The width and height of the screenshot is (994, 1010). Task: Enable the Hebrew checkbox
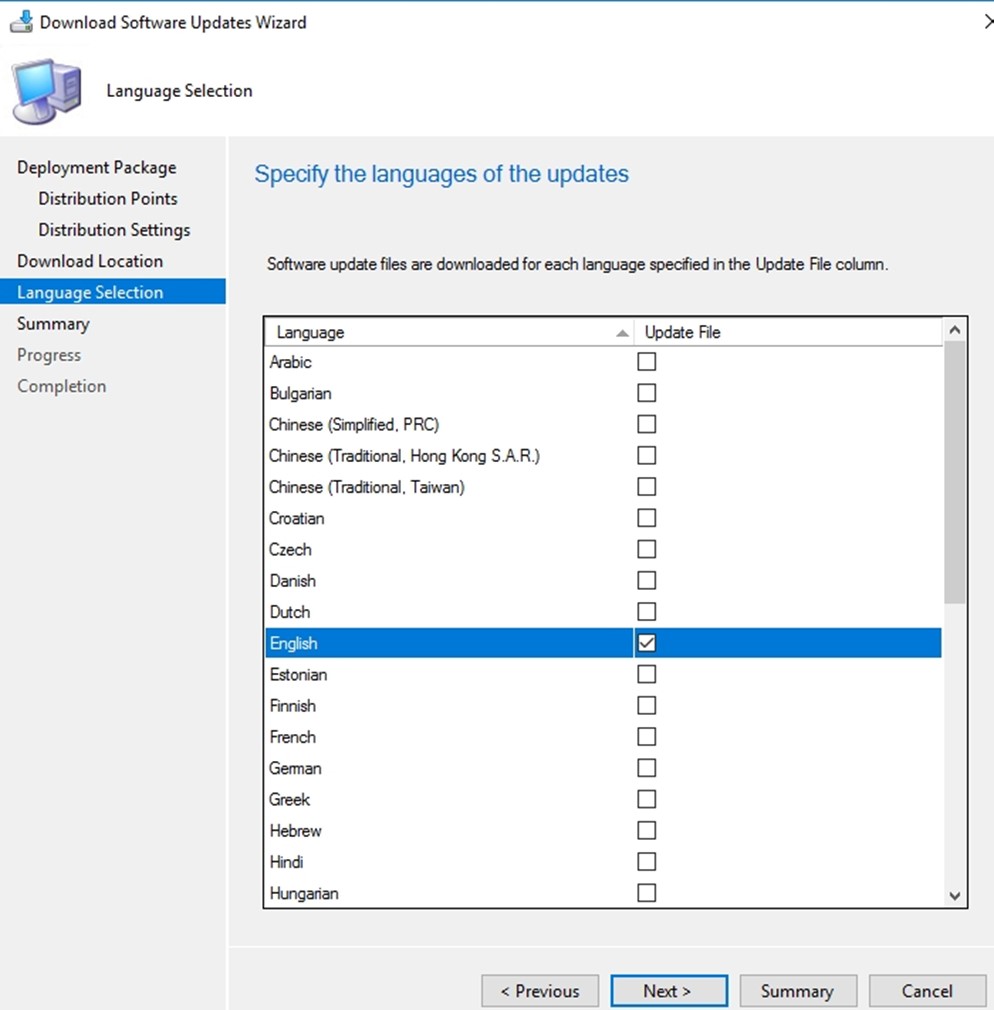pos(646,830)
